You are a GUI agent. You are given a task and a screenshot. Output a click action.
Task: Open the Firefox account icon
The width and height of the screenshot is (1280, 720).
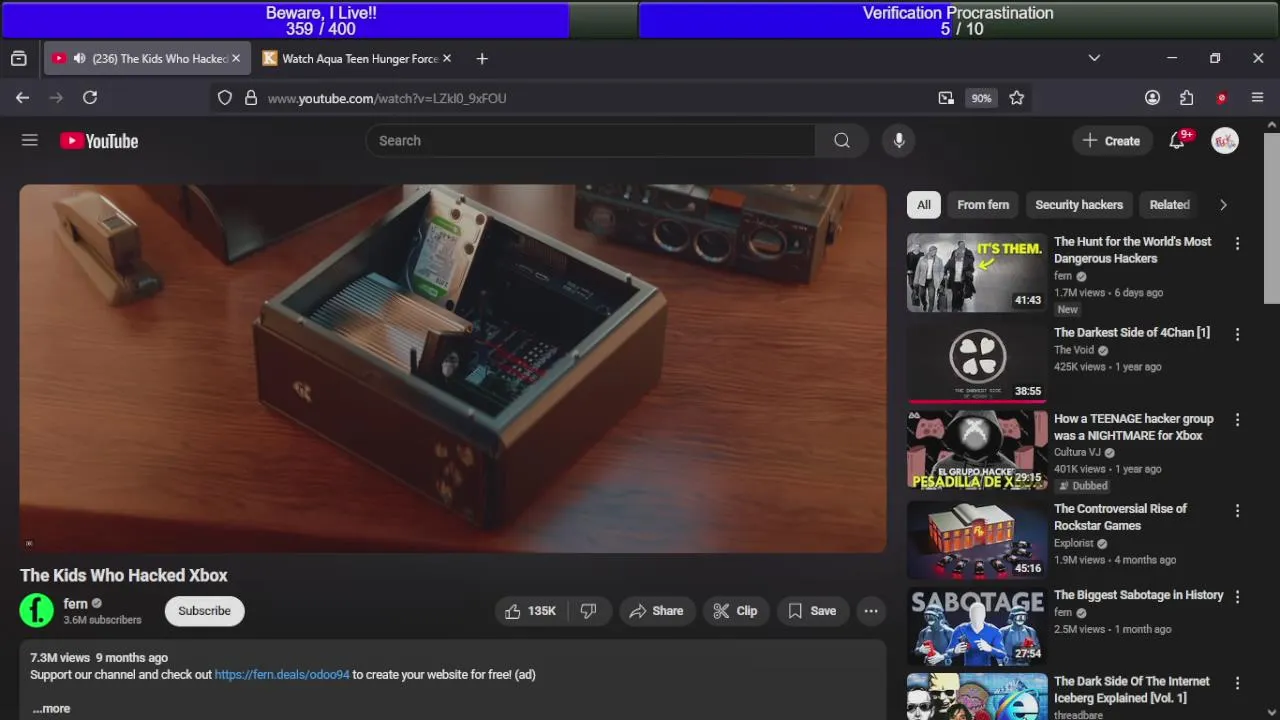pyautogui.click(x=1153, y=98)
